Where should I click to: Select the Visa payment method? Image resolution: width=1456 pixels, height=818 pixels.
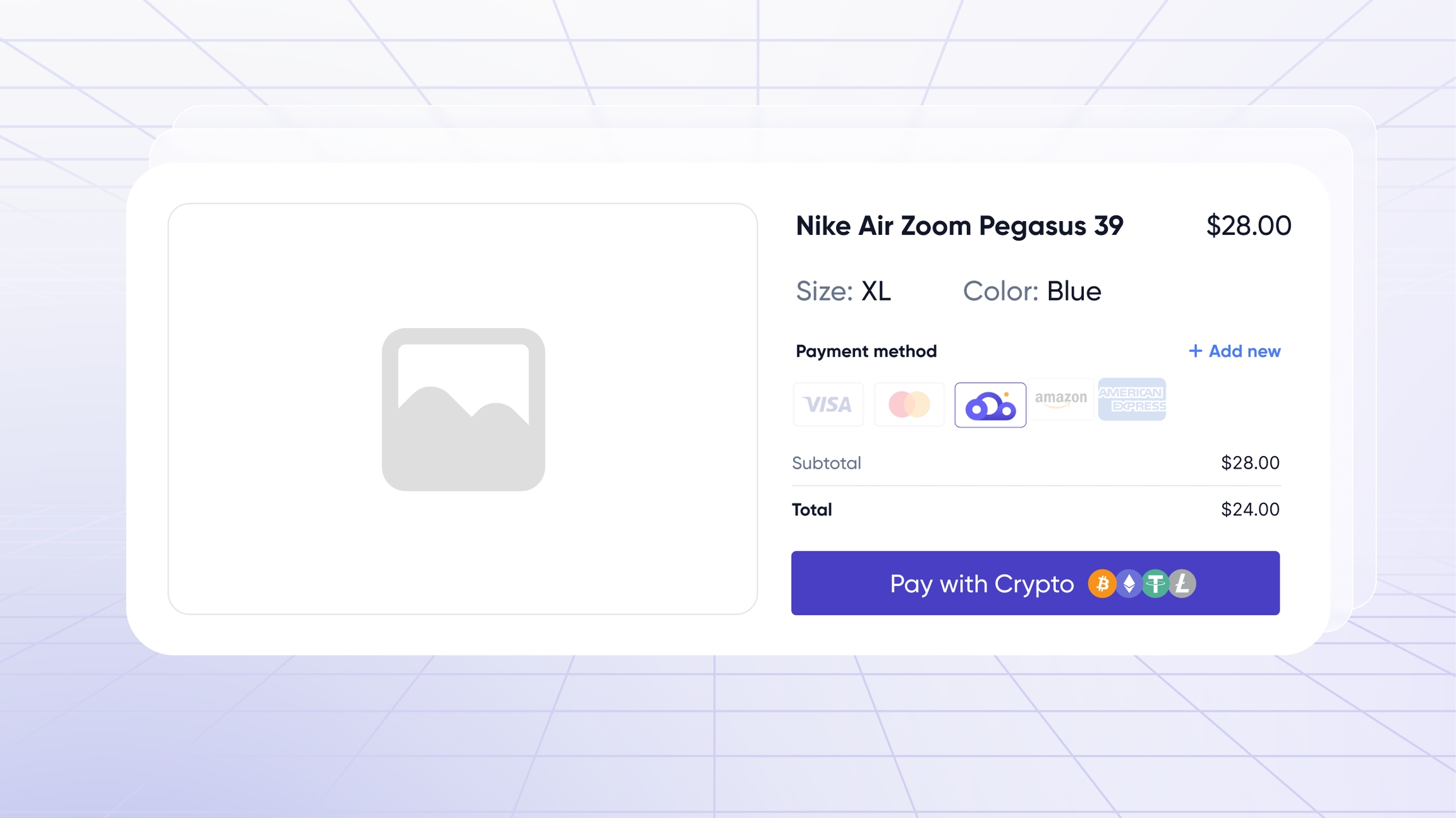(x=828, y=404)
